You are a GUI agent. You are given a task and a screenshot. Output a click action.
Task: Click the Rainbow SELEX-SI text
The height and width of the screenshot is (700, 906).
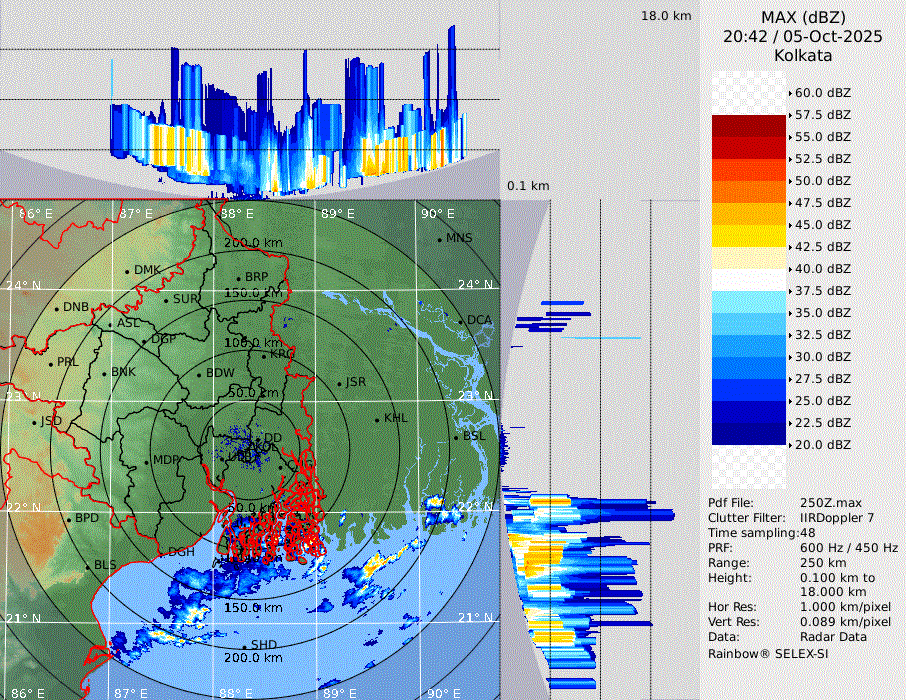point(768,654)
